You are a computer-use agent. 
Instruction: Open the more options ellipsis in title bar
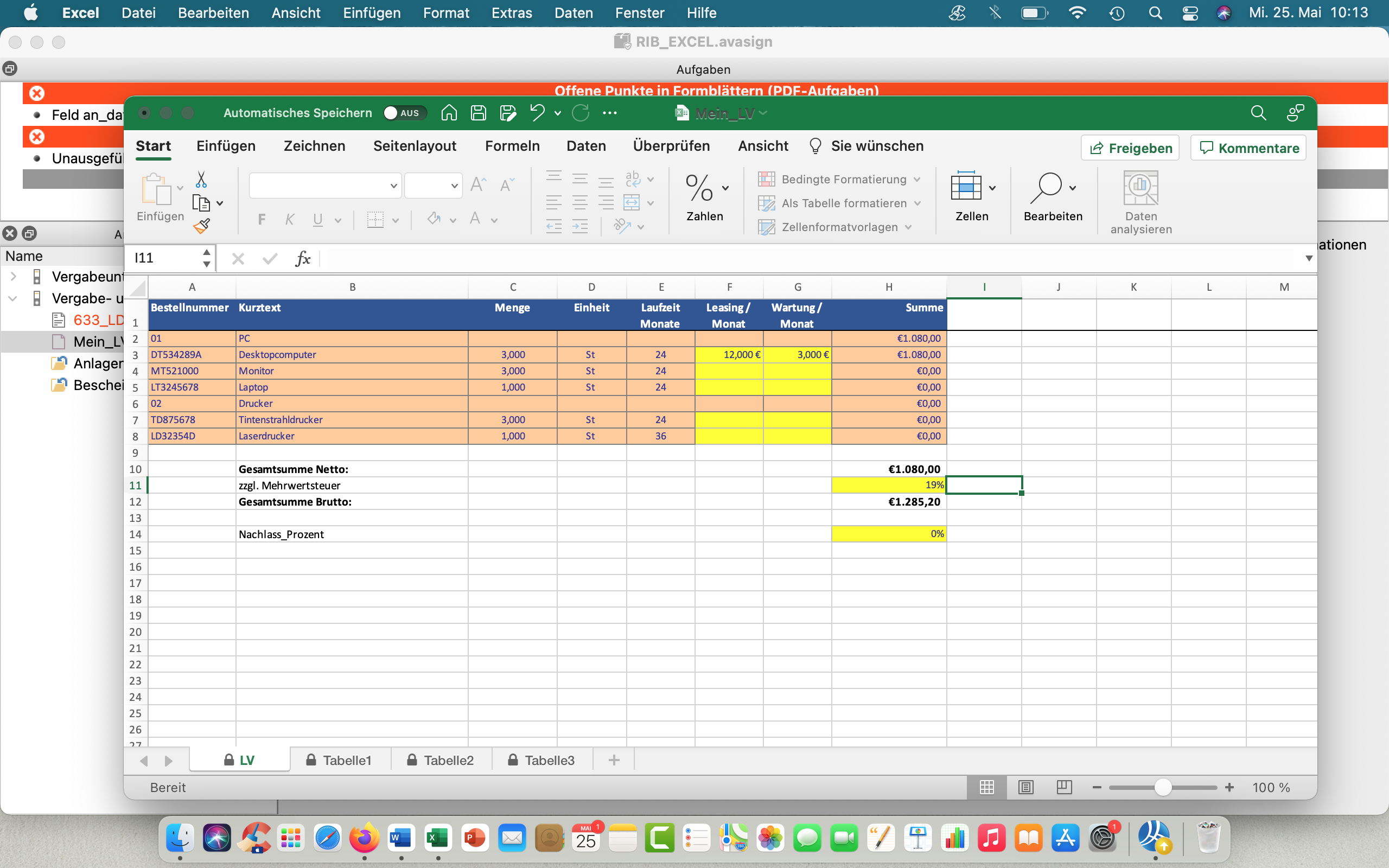pos(609,113)
